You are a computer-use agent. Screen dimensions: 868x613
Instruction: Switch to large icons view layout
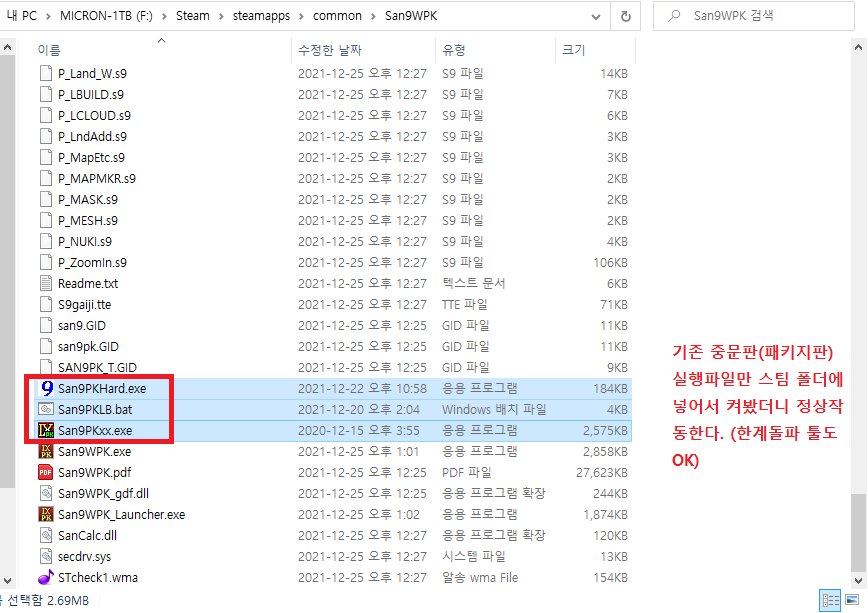click(x=852, y=600)
